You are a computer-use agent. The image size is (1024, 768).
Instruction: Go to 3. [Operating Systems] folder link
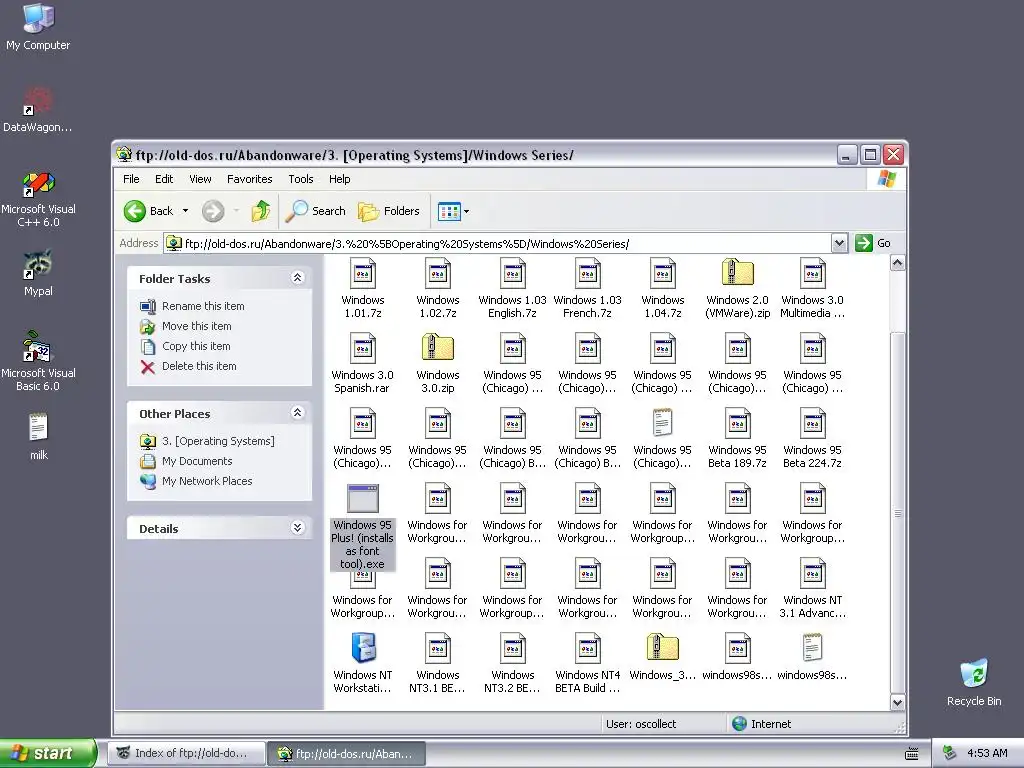click(x=218, y=441)
